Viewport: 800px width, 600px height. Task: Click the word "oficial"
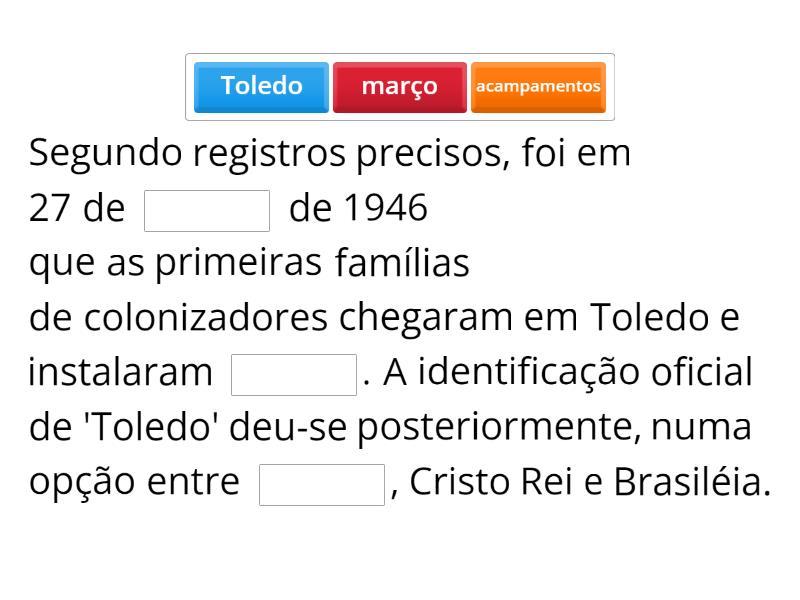click(x=701, y=372)
